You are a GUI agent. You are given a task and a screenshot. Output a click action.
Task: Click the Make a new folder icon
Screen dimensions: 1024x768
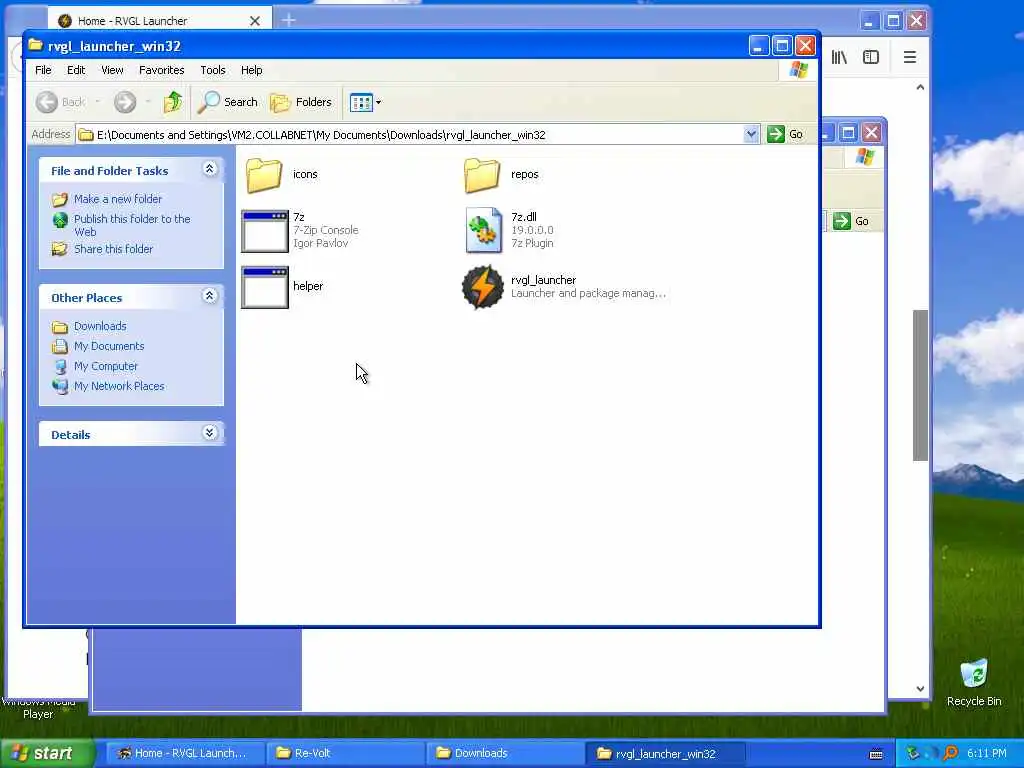pos(60,199)
